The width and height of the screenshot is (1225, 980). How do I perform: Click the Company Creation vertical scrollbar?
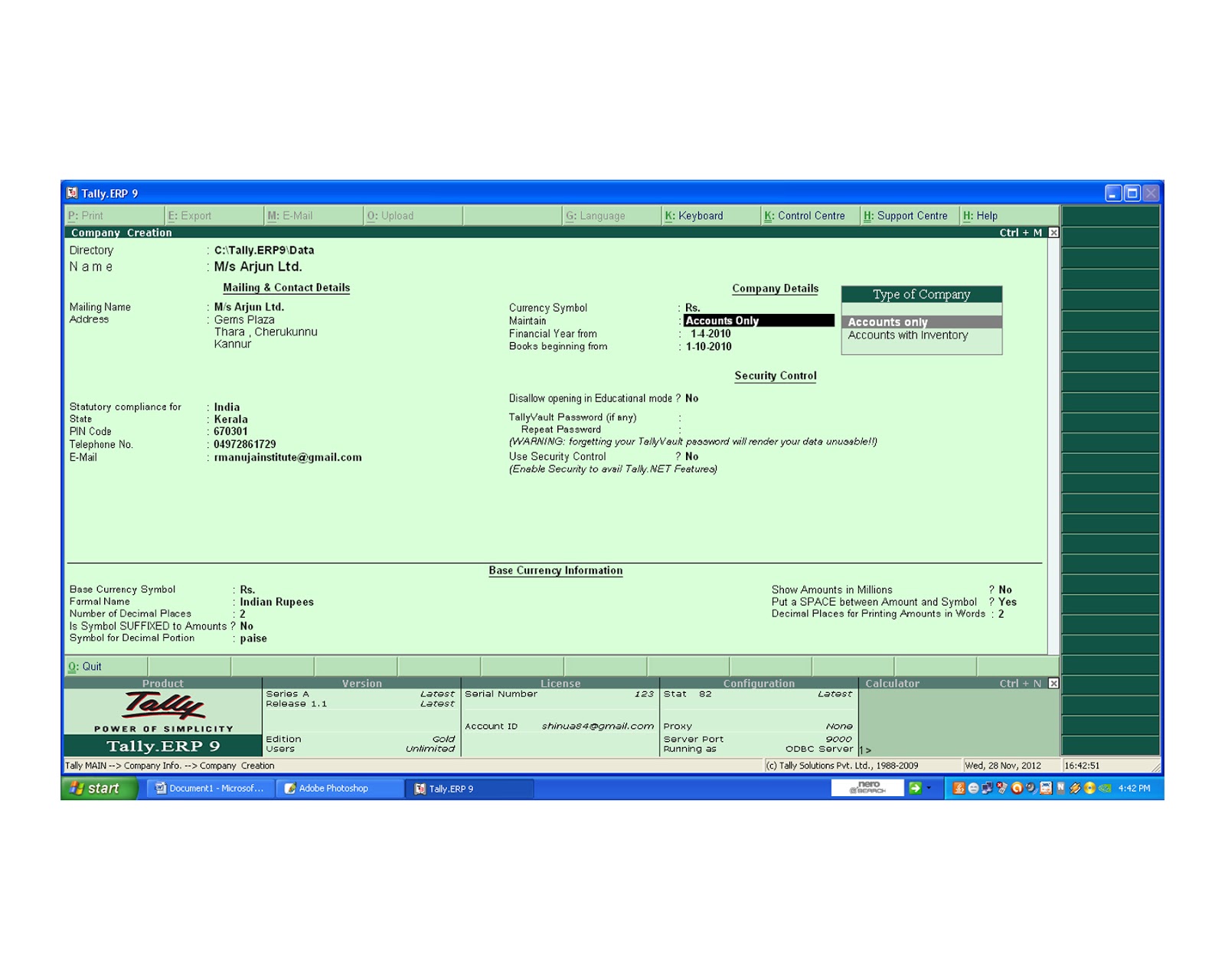coord(1053,446)
